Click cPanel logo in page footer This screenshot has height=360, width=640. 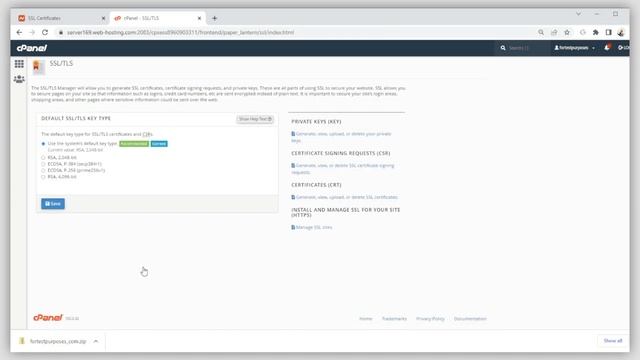point(48,318)
